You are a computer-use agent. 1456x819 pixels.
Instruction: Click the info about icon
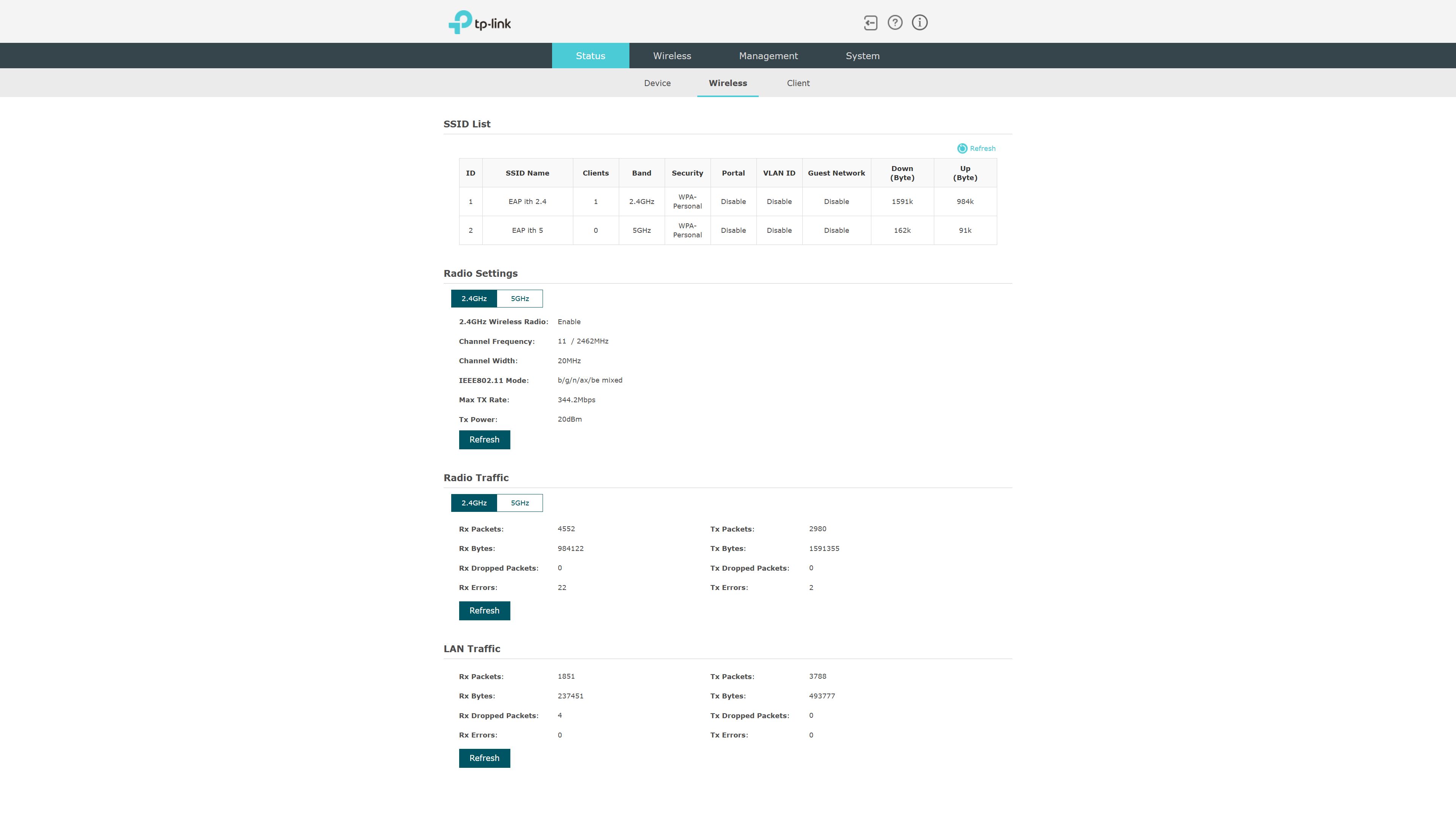tap(919, 23)
